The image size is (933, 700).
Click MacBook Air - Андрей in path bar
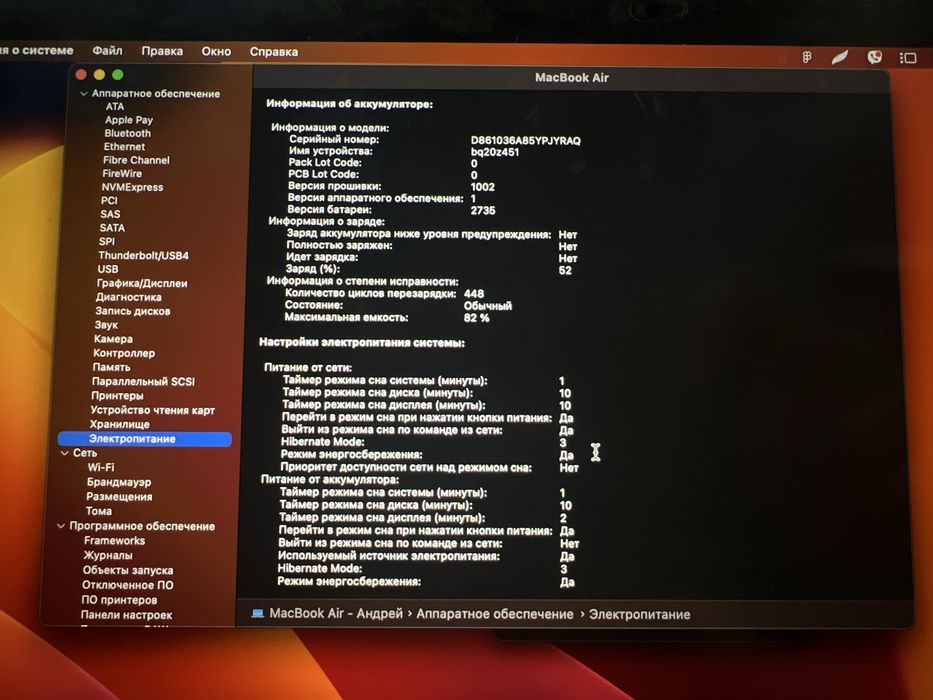336,614
